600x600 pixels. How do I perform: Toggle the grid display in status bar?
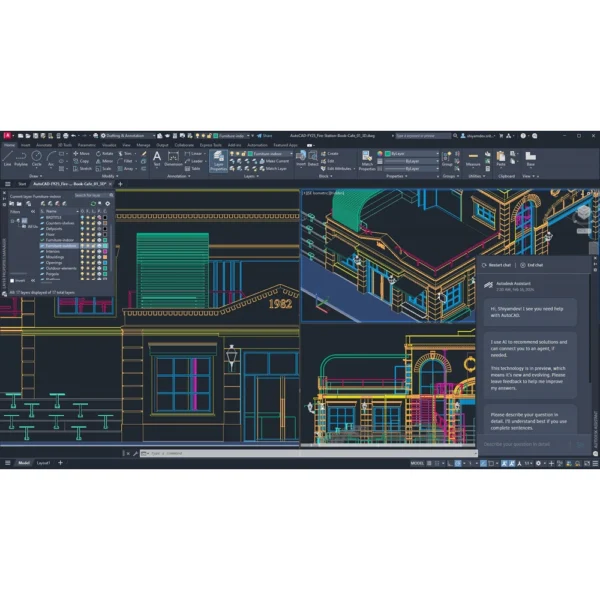[429, 463]
